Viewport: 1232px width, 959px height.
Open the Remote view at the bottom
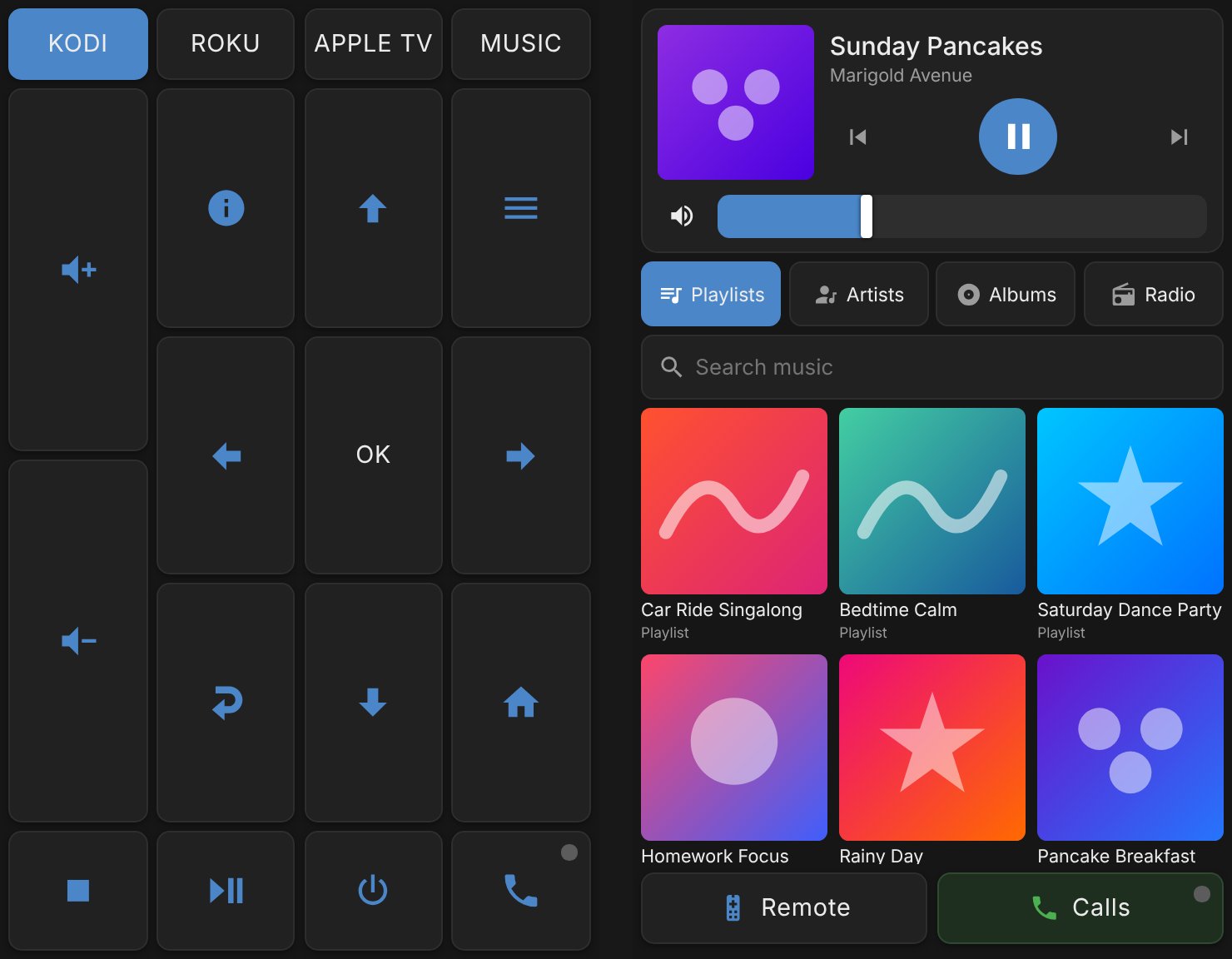tap(784, 908)
